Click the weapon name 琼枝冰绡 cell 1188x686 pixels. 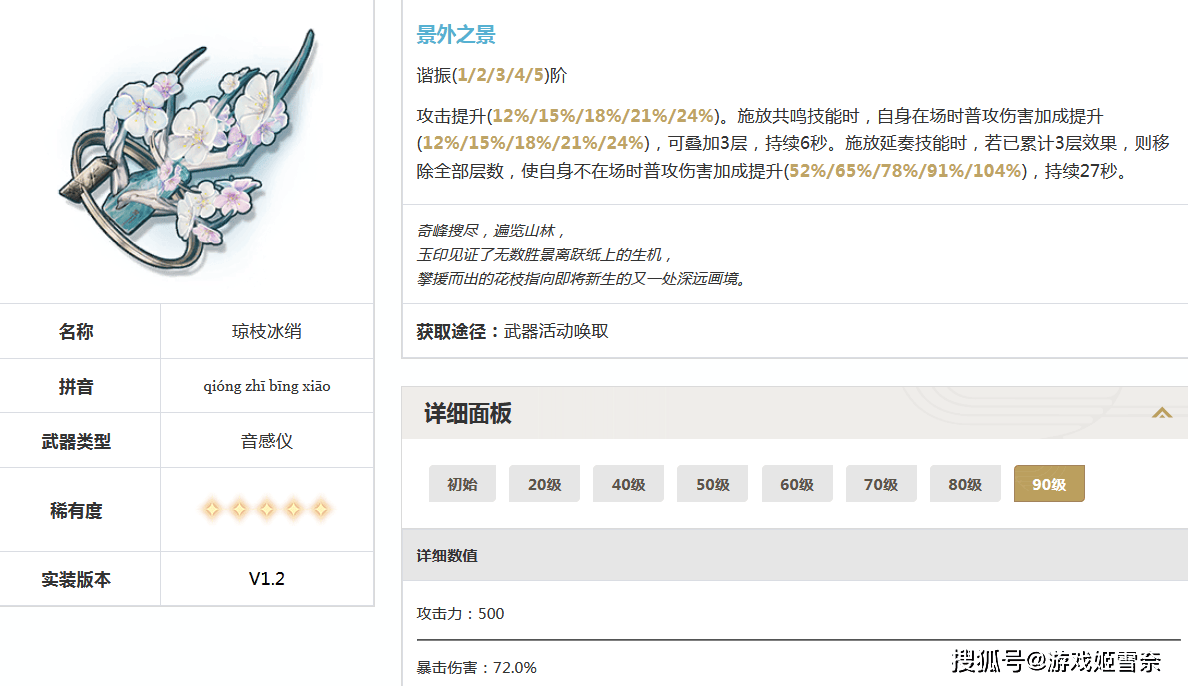coord(267,331)
